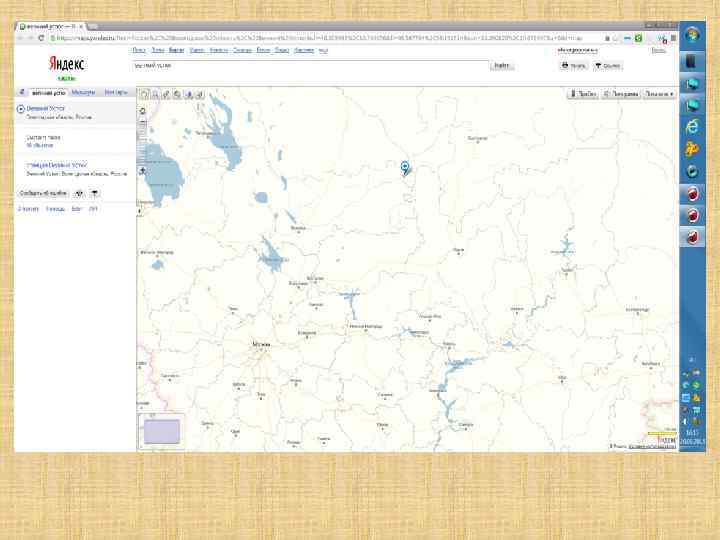The image size is (720, 540).
Task: Click the print icon beside Сообщить об ошибке
Action: 79,193
